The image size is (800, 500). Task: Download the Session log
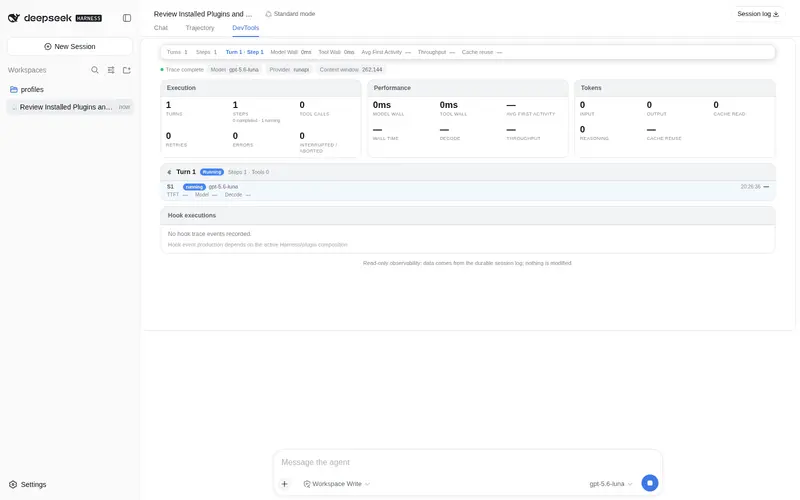(x=758, y=14)
